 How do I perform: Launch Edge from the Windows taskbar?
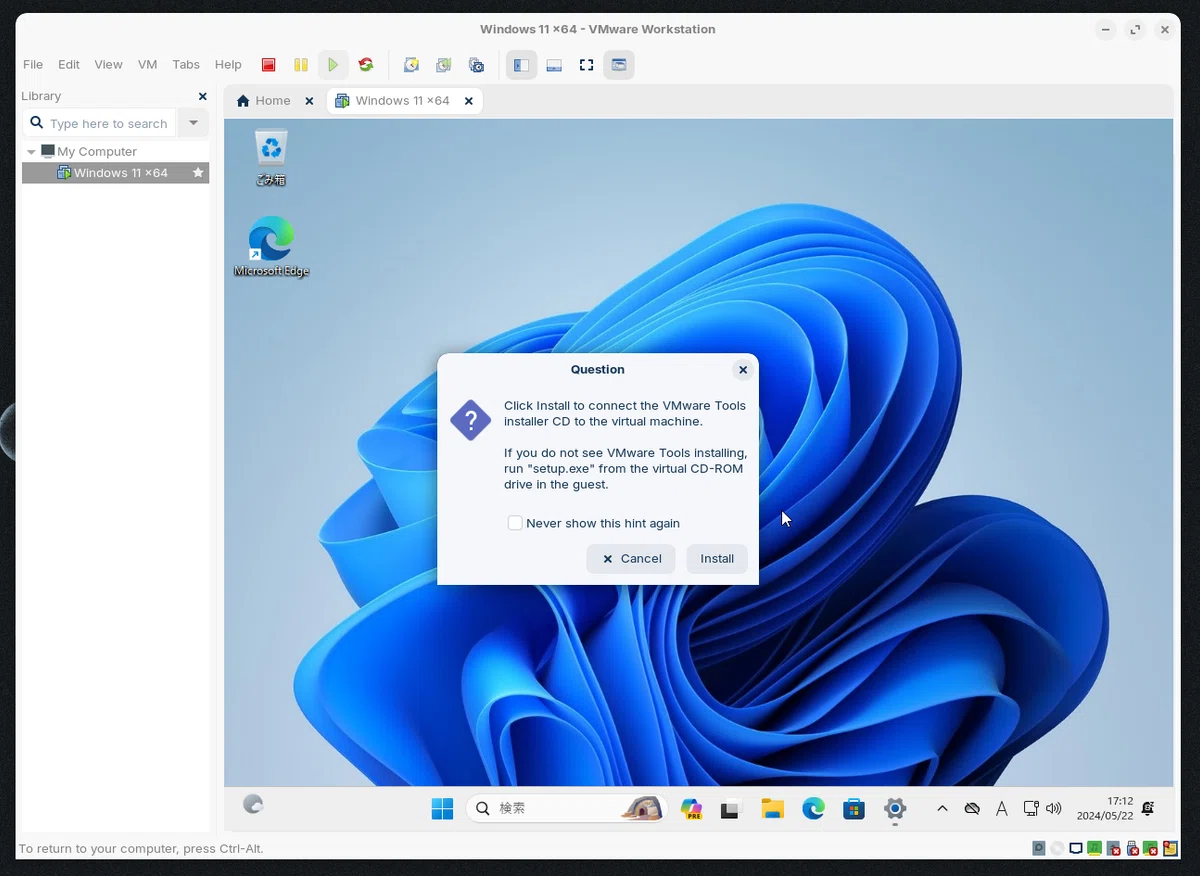pyautogui.click(x=813, y=809)
